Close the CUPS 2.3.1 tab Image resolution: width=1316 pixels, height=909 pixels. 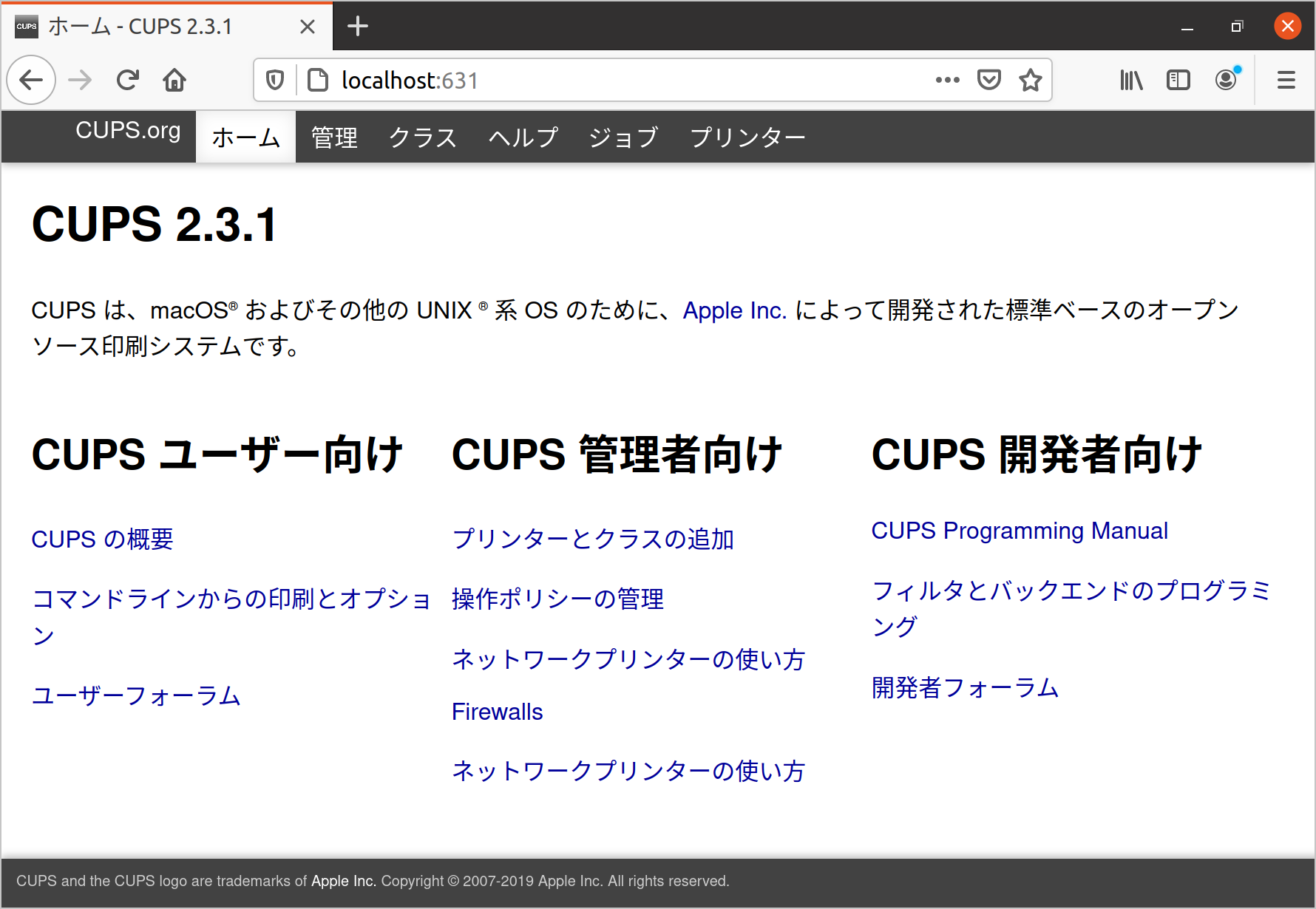(x=308, y=27)
